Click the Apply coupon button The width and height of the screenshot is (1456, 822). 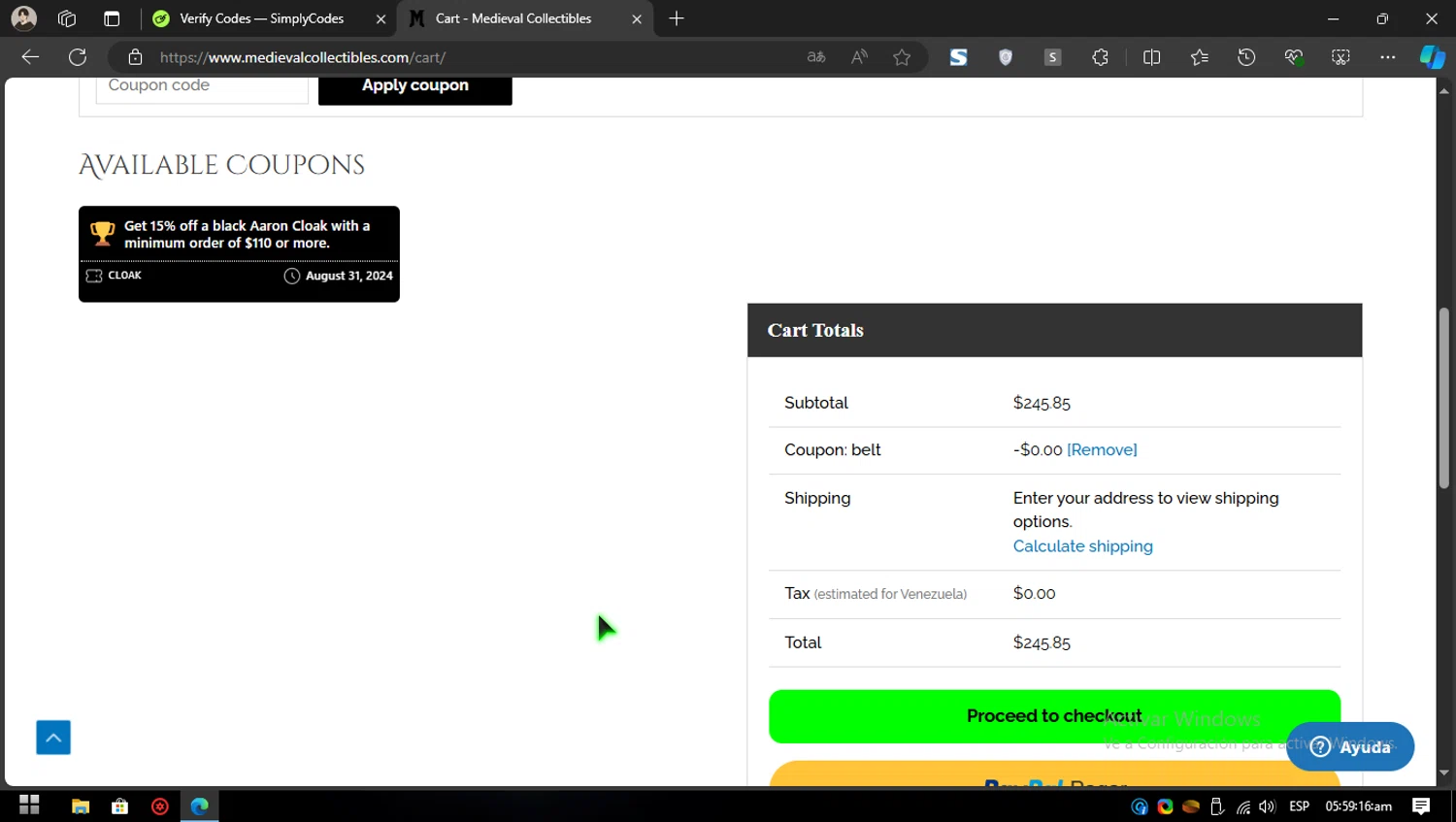coord(414,87)
